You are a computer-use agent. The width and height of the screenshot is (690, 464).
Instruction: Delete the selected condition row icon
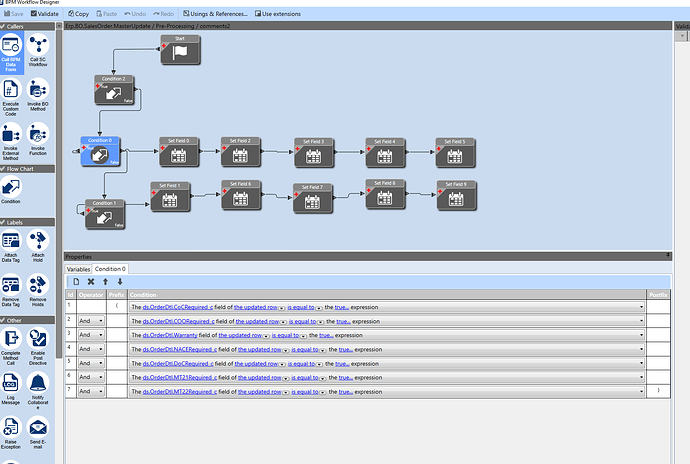click(91, 282)
